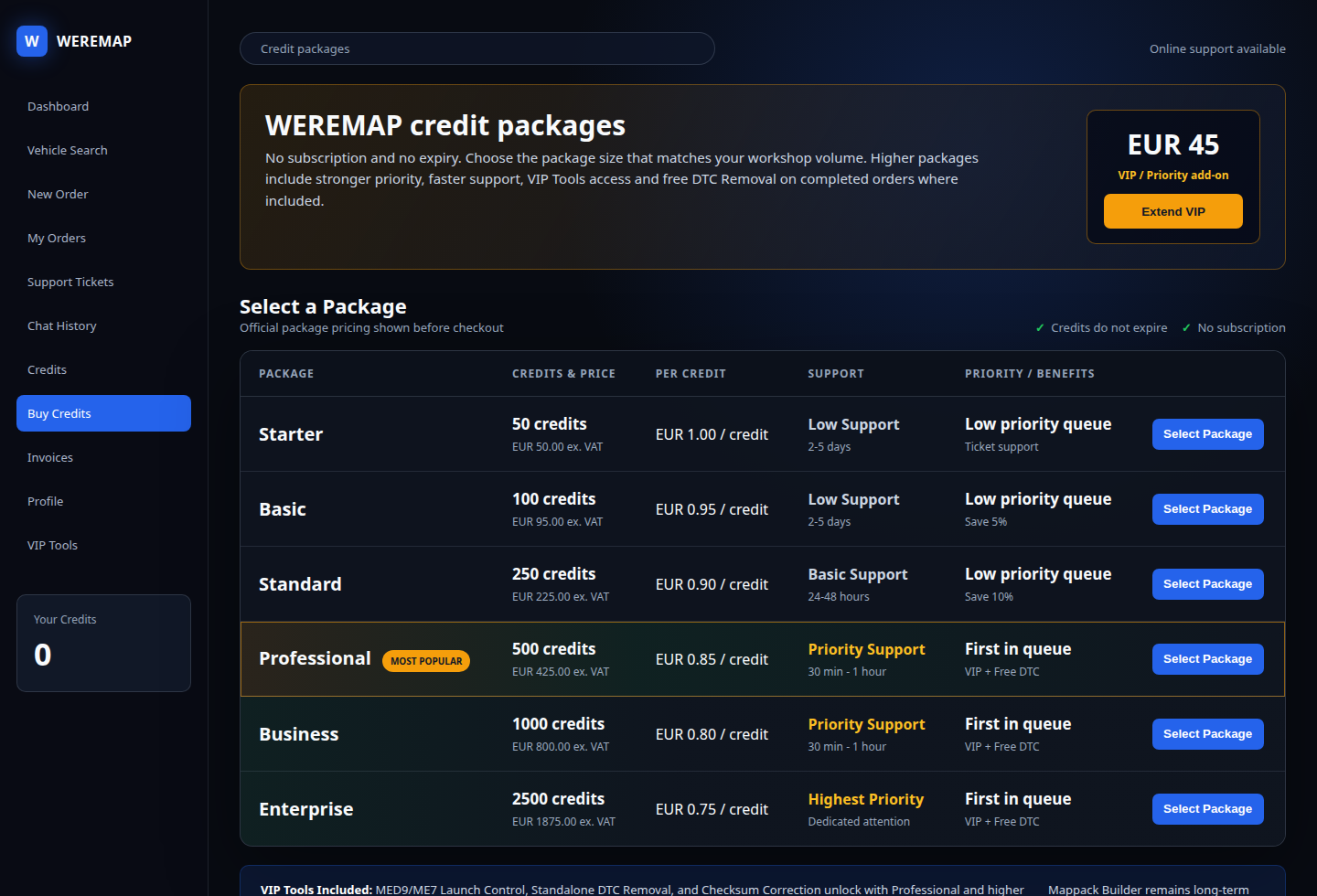
Task: Click the WEREMAP logo icon
Action: pyautogui.click(x=32, y=41)
